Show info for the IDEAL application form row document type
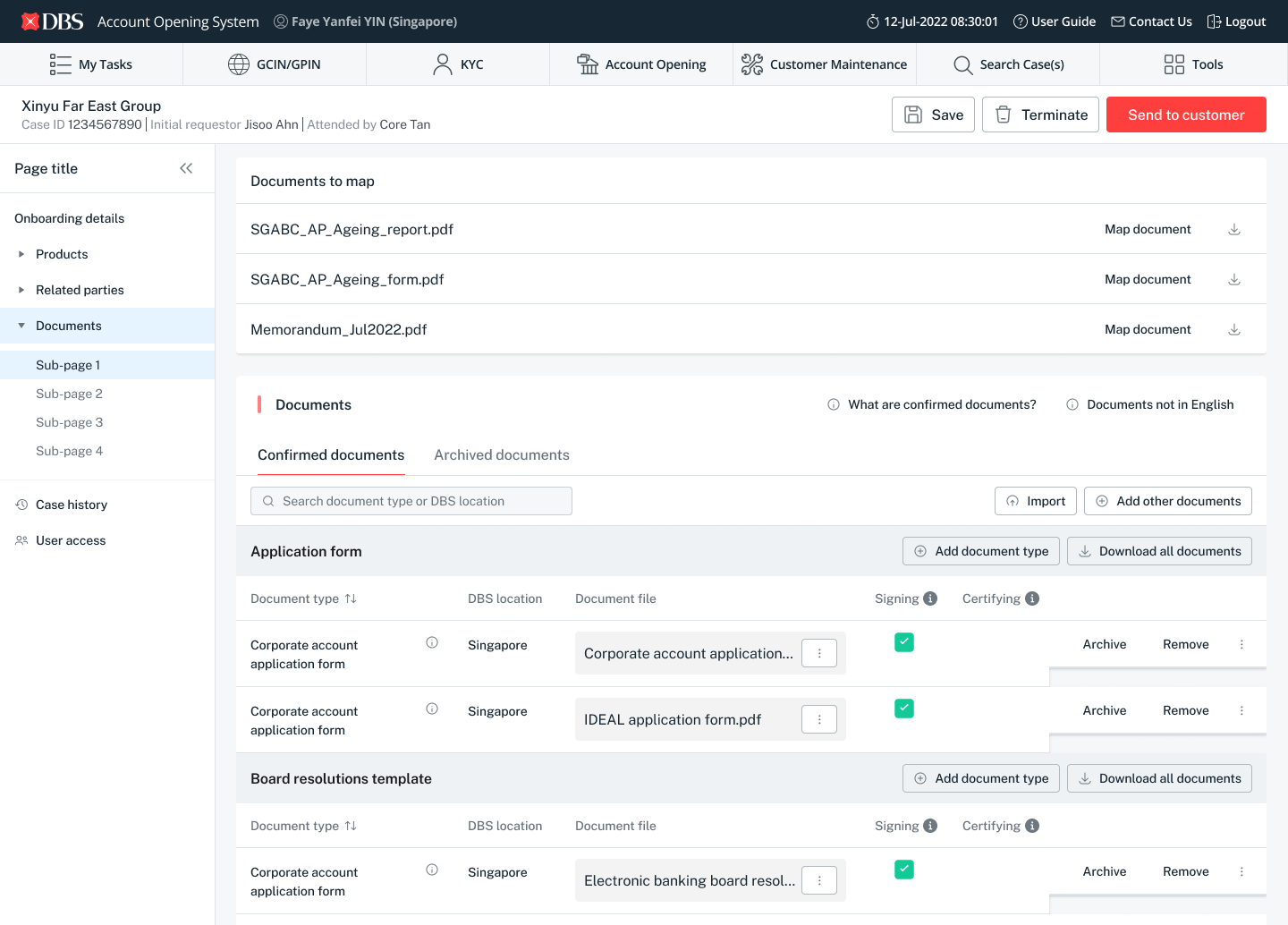The width and height of the screenshot is (1288, 925). (432, 709)
